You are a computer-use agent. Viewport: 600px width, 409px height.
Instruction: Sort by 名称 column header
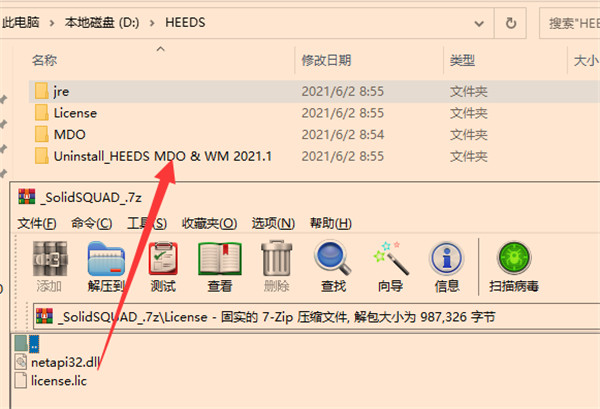tap(44, 60)
